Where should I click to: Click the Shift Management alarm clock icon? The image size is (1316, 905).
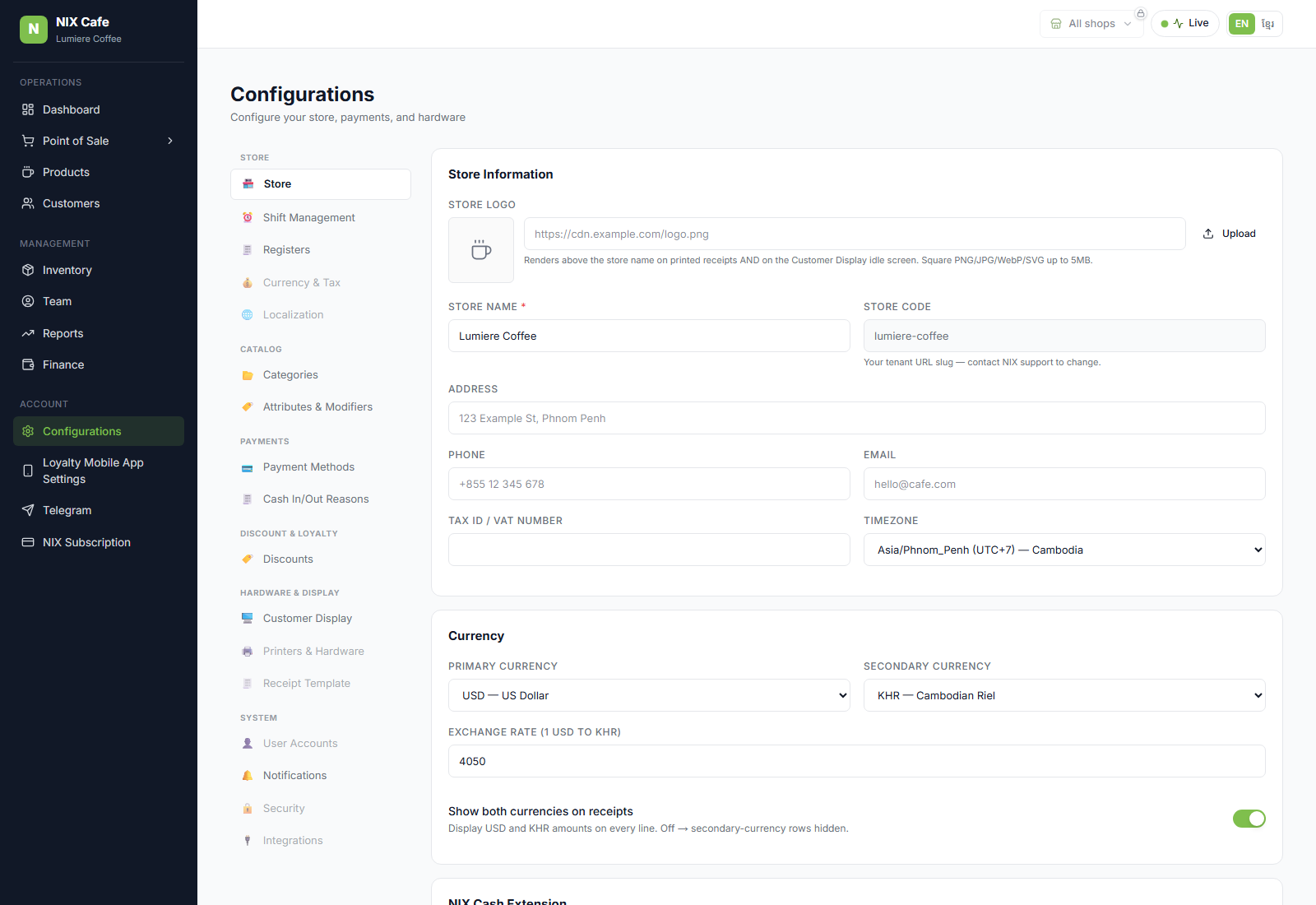point(248,217)
